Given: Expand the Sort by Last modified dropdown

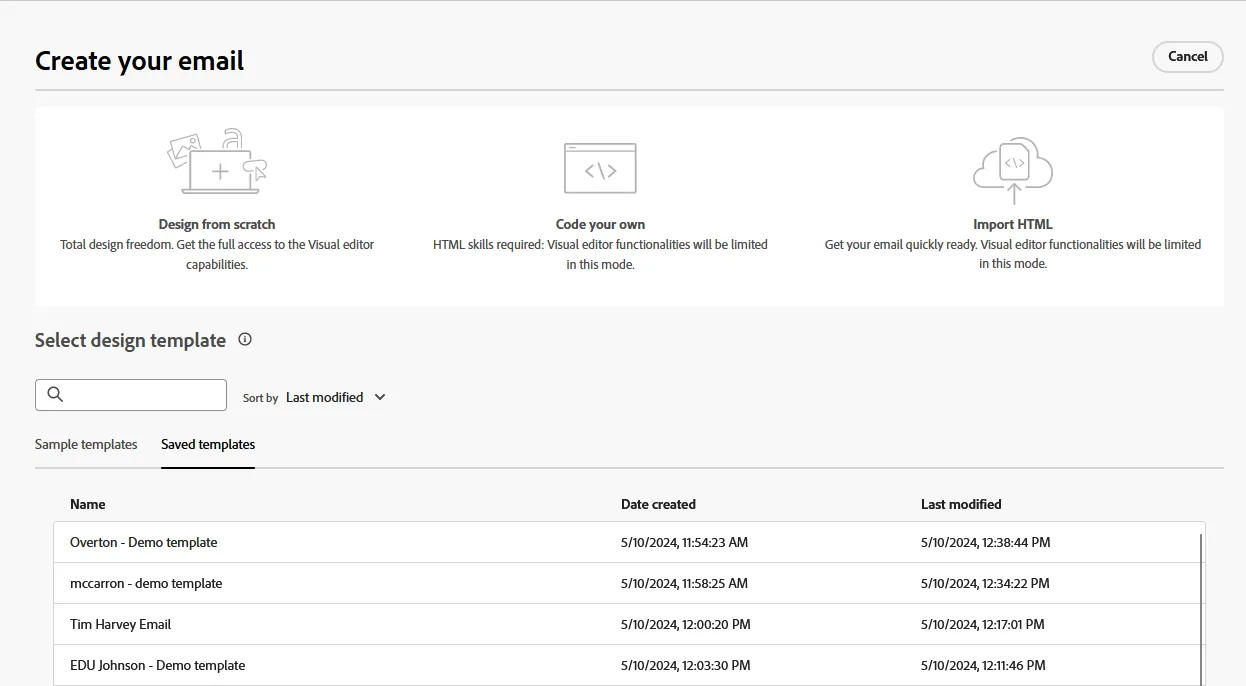Looking at the screenshot, I should coord(336,397).
